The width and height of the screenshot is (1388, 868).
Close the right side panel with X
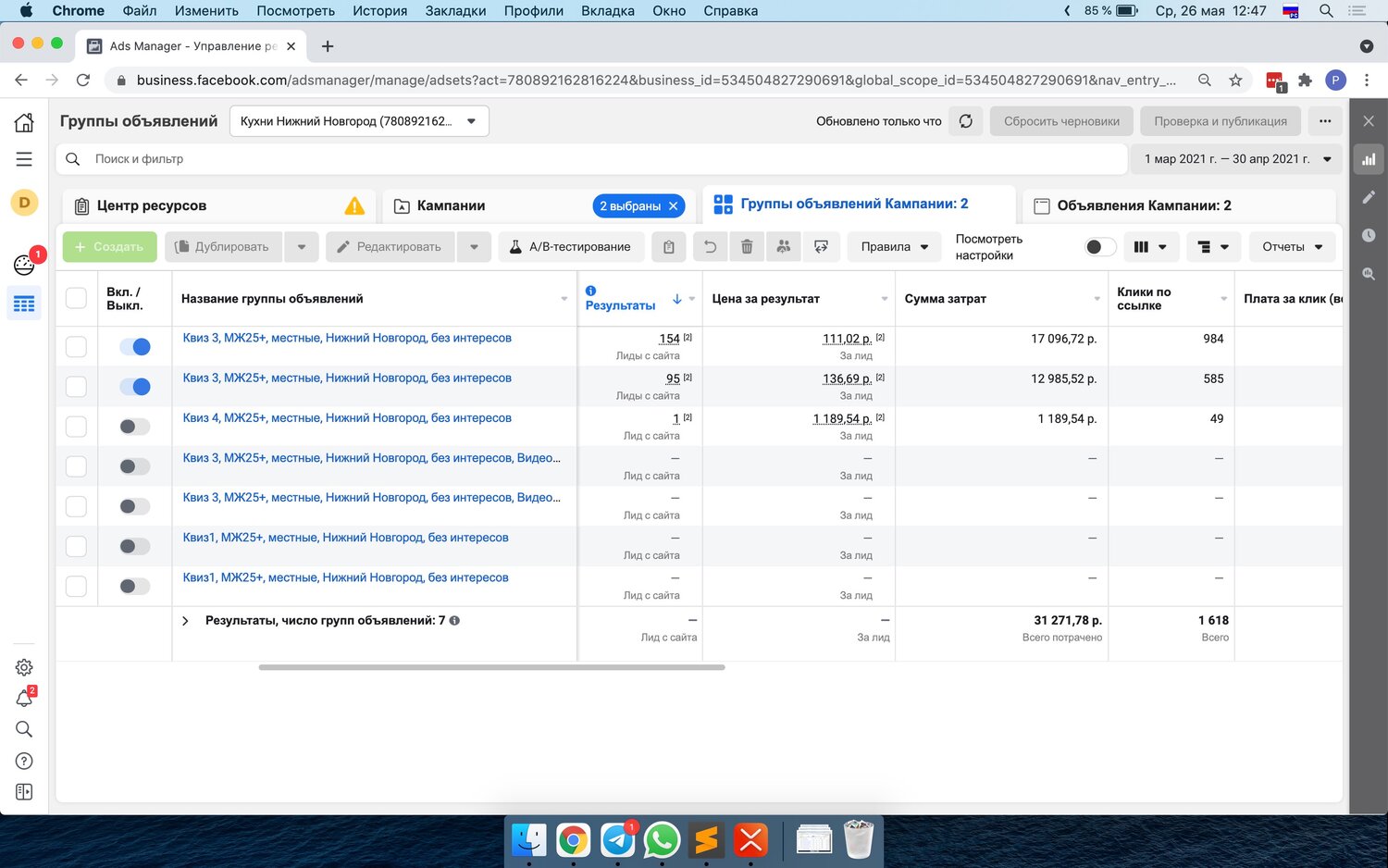pyautogui.click(x=1369, y=121)
